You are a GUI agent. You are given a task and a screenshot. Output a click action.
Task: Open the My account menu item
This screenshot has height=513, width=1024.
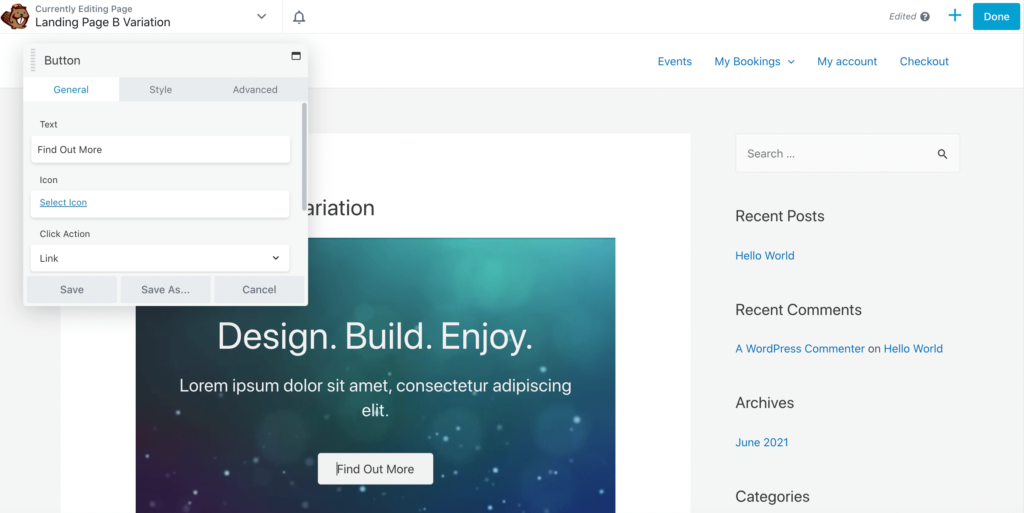847,61
